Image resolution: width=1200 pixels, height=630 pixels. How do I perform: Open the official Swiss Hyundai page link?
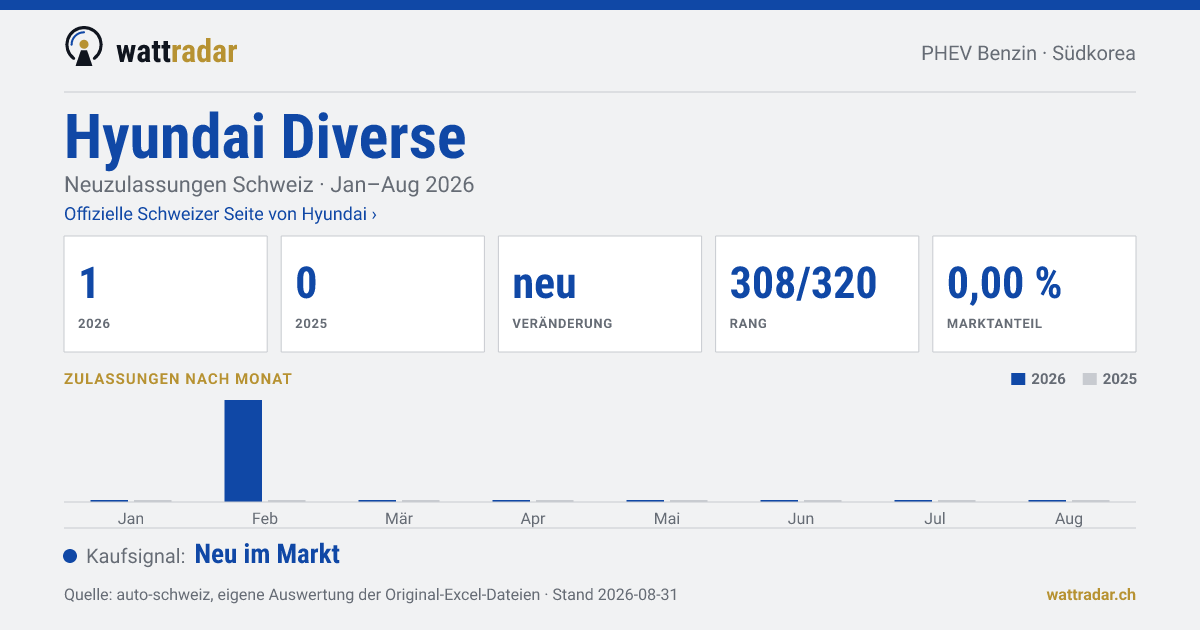pyautogui.click(x=220, y=214)
